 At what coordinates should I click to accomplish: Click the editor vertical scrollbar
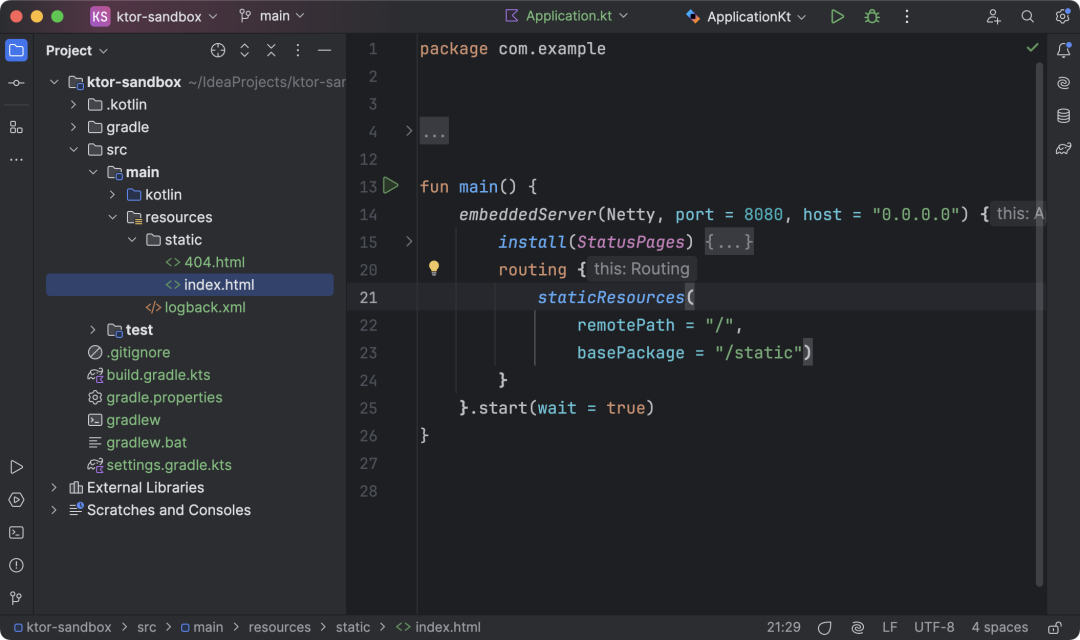pos(1039,324)
